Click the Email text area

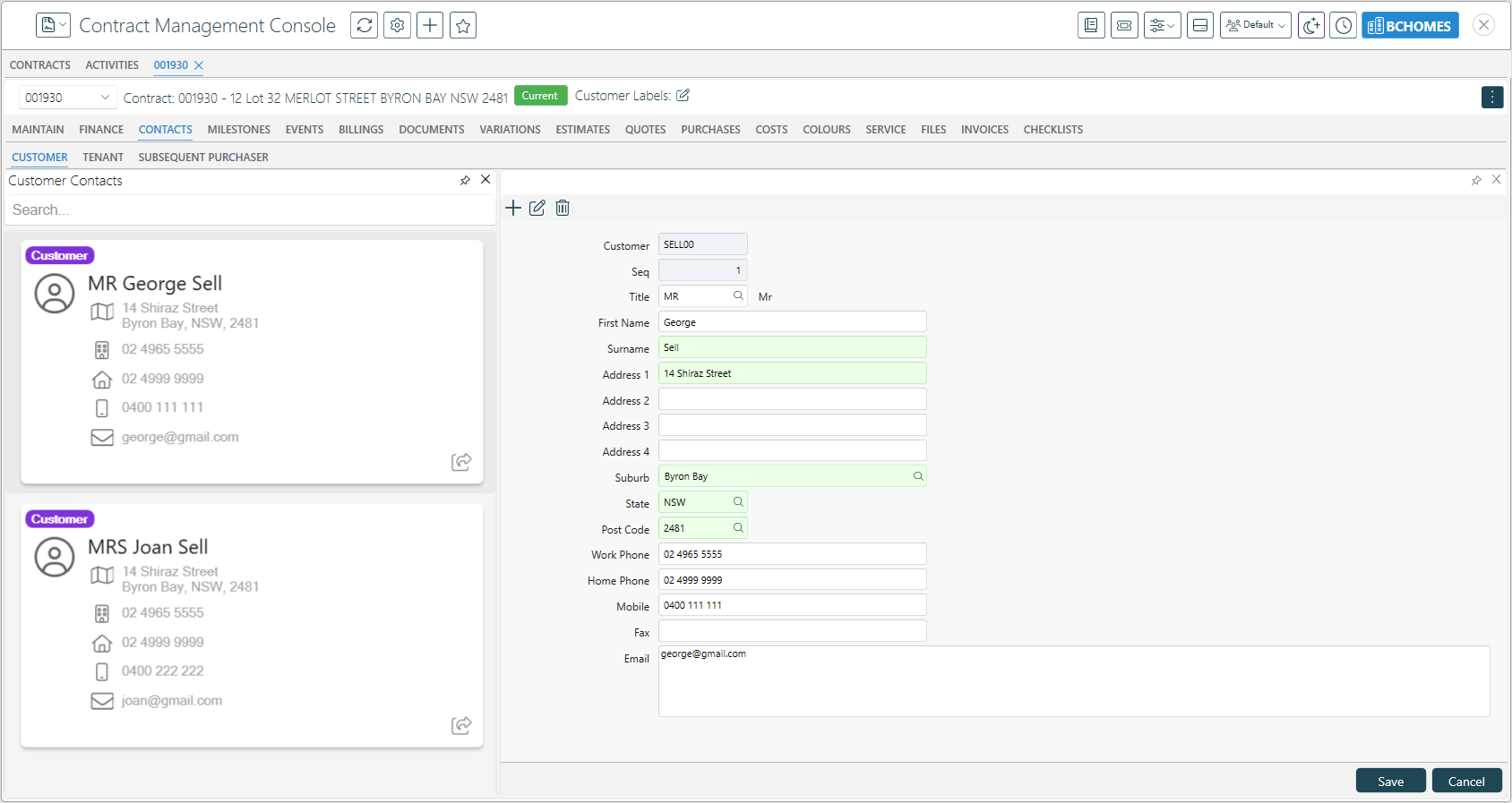(x=1074, y=681)
